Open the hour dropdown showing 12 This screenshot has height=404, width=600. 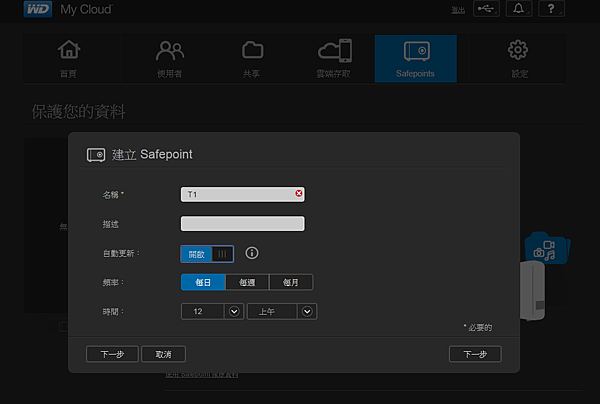212,311
